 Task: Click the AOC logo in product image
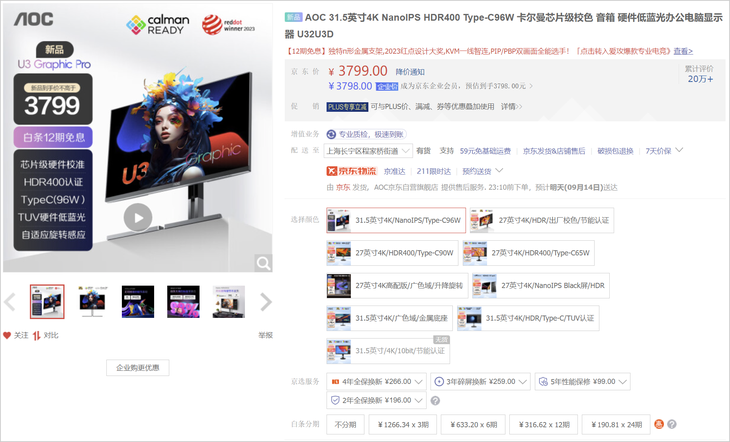tap(34, 19)
